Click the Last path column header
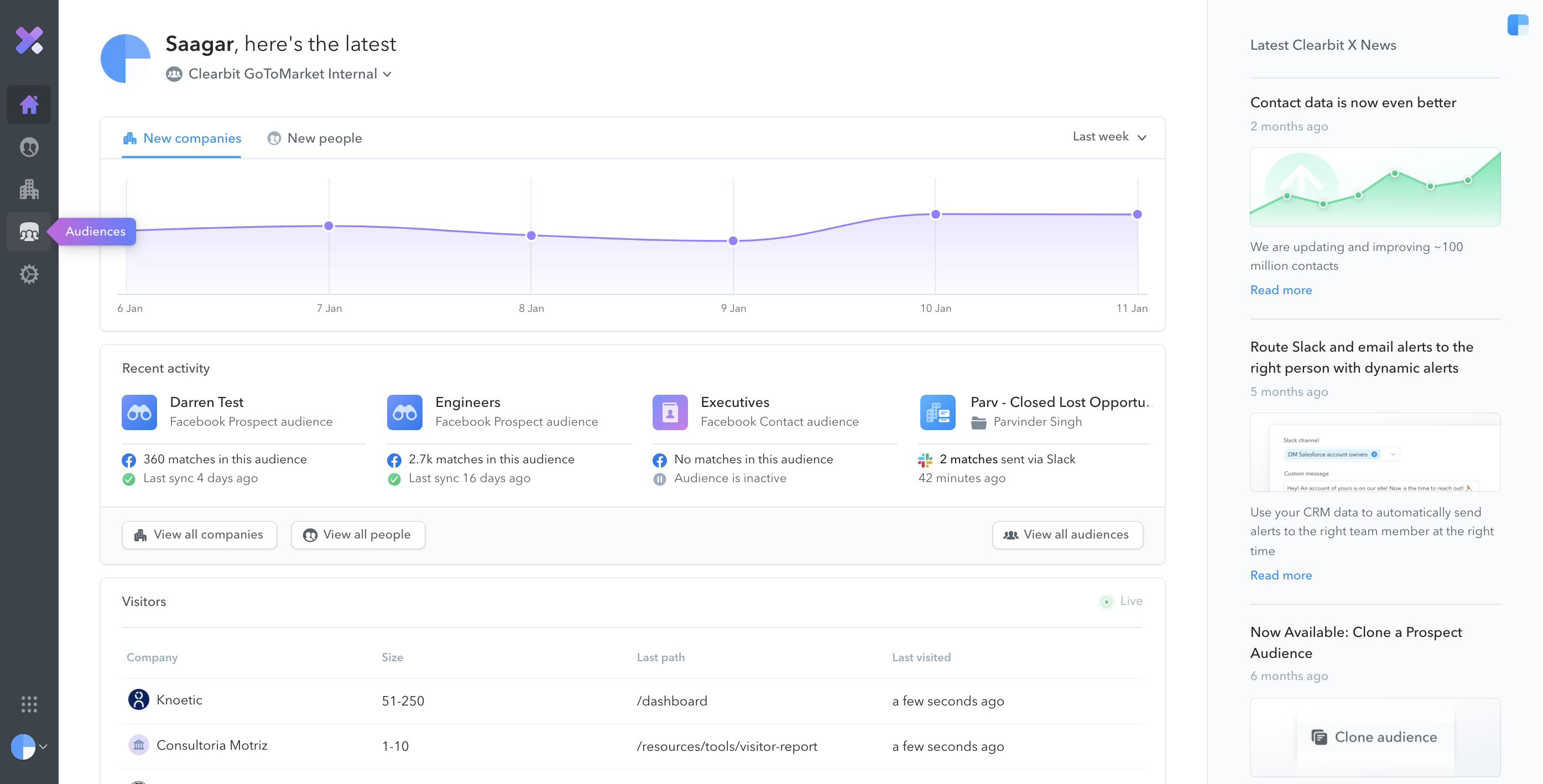The image size is (1543, 784). pos(660,657)
